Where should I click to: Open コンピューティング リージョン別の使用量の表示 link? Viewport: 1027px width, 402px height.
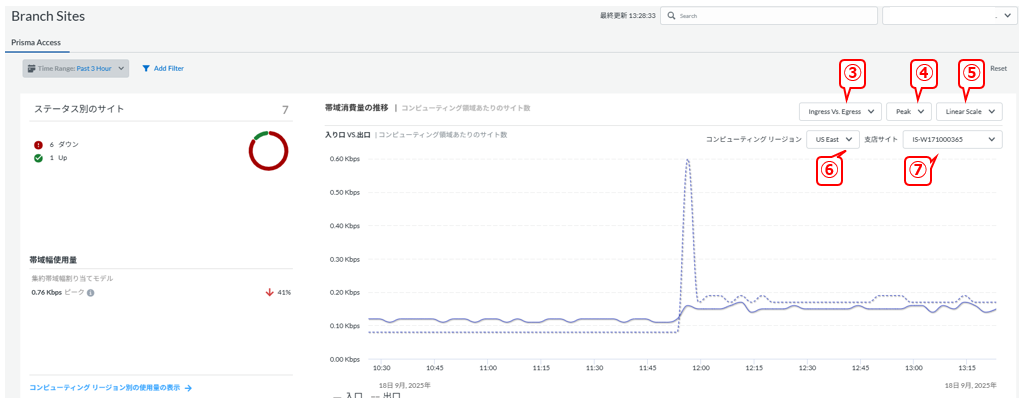105,387
